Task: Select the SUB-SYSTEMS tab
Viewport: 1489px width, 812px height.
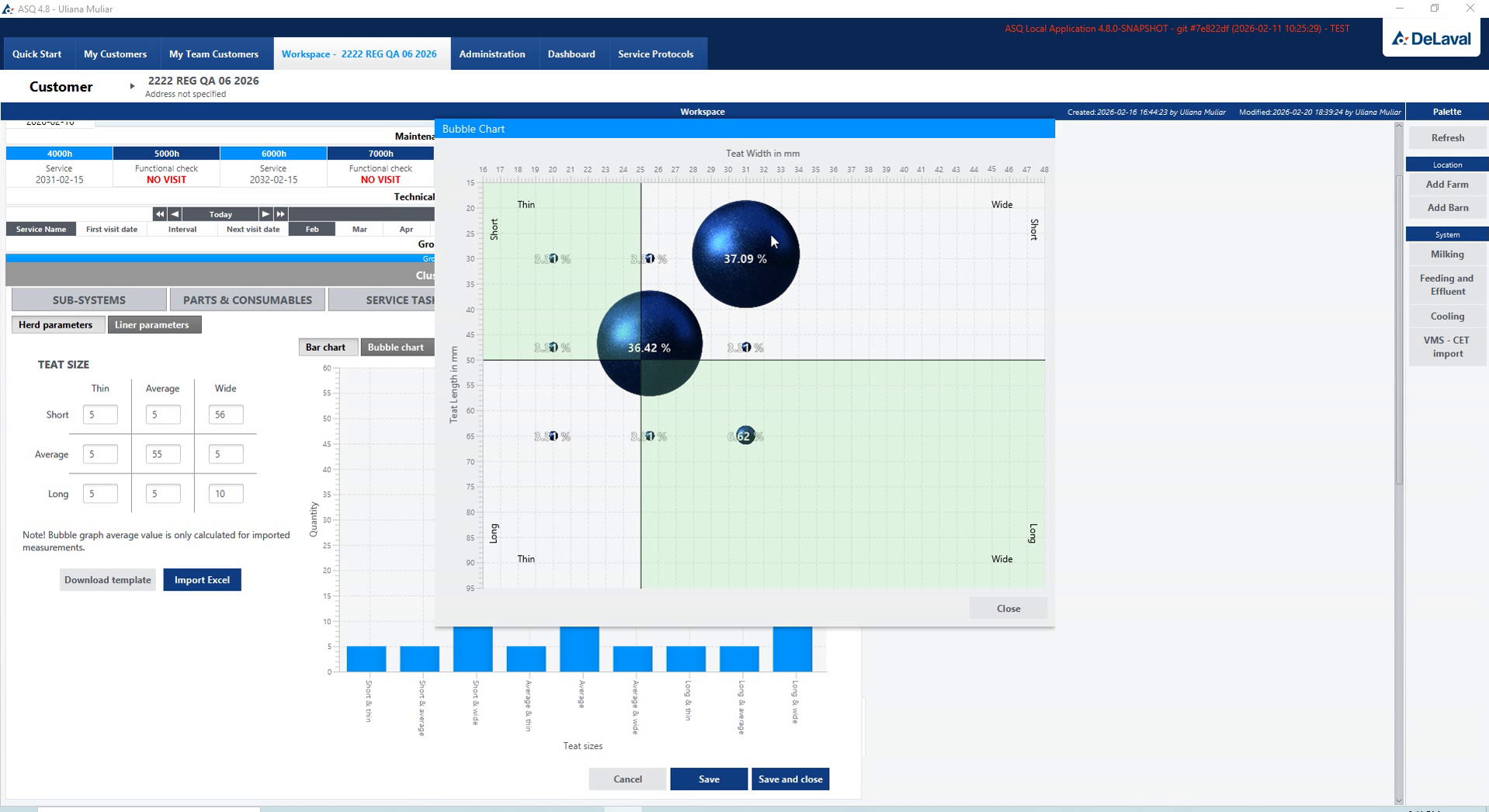Action: tap(89, 300)
